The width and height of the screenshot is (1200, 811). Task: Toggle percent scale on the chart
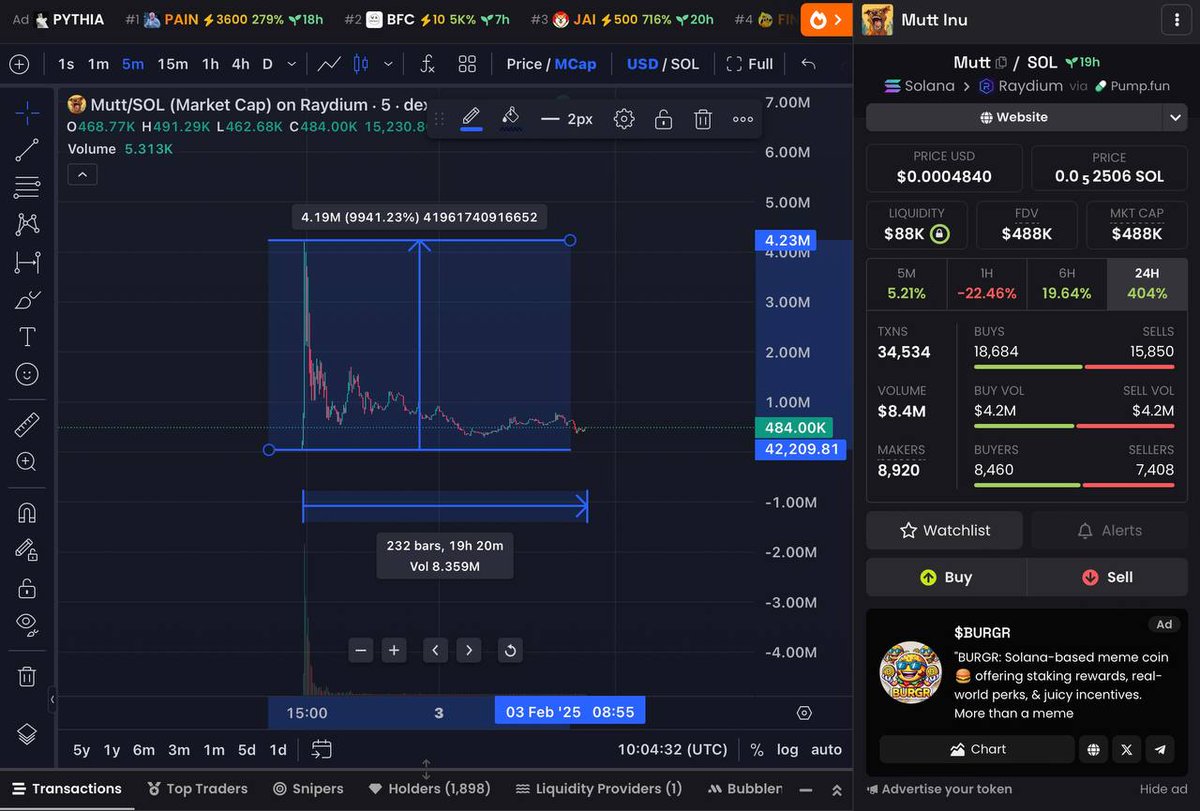(757, 749)
